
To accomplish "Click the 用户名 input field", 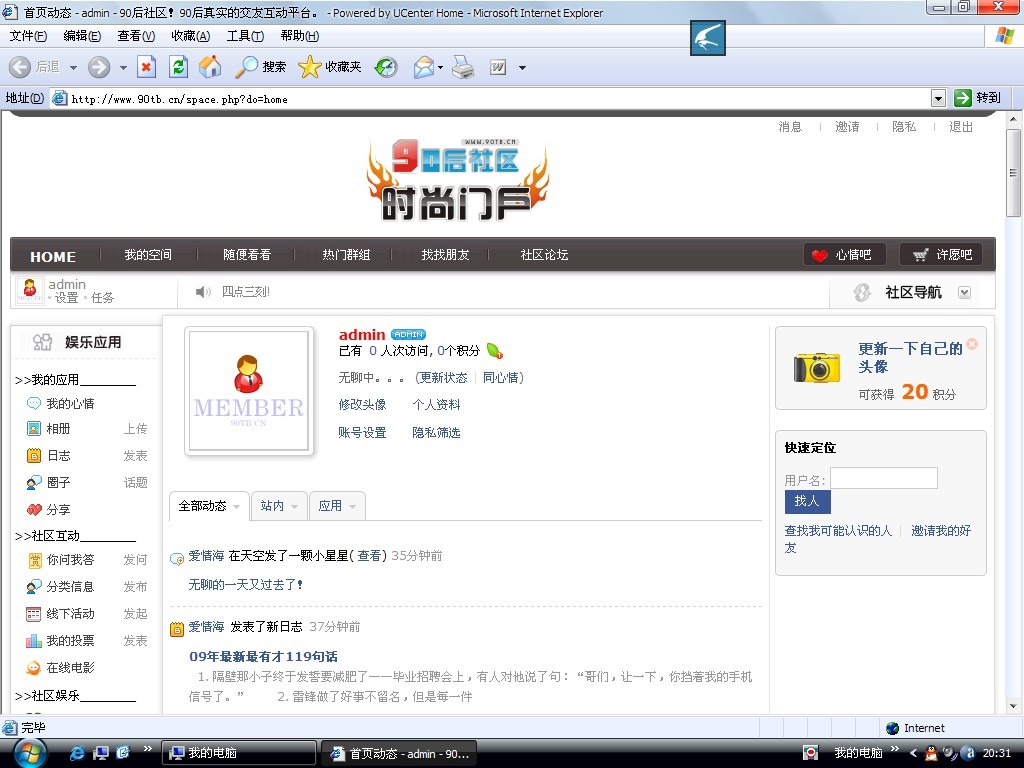I will click(883, 479).
